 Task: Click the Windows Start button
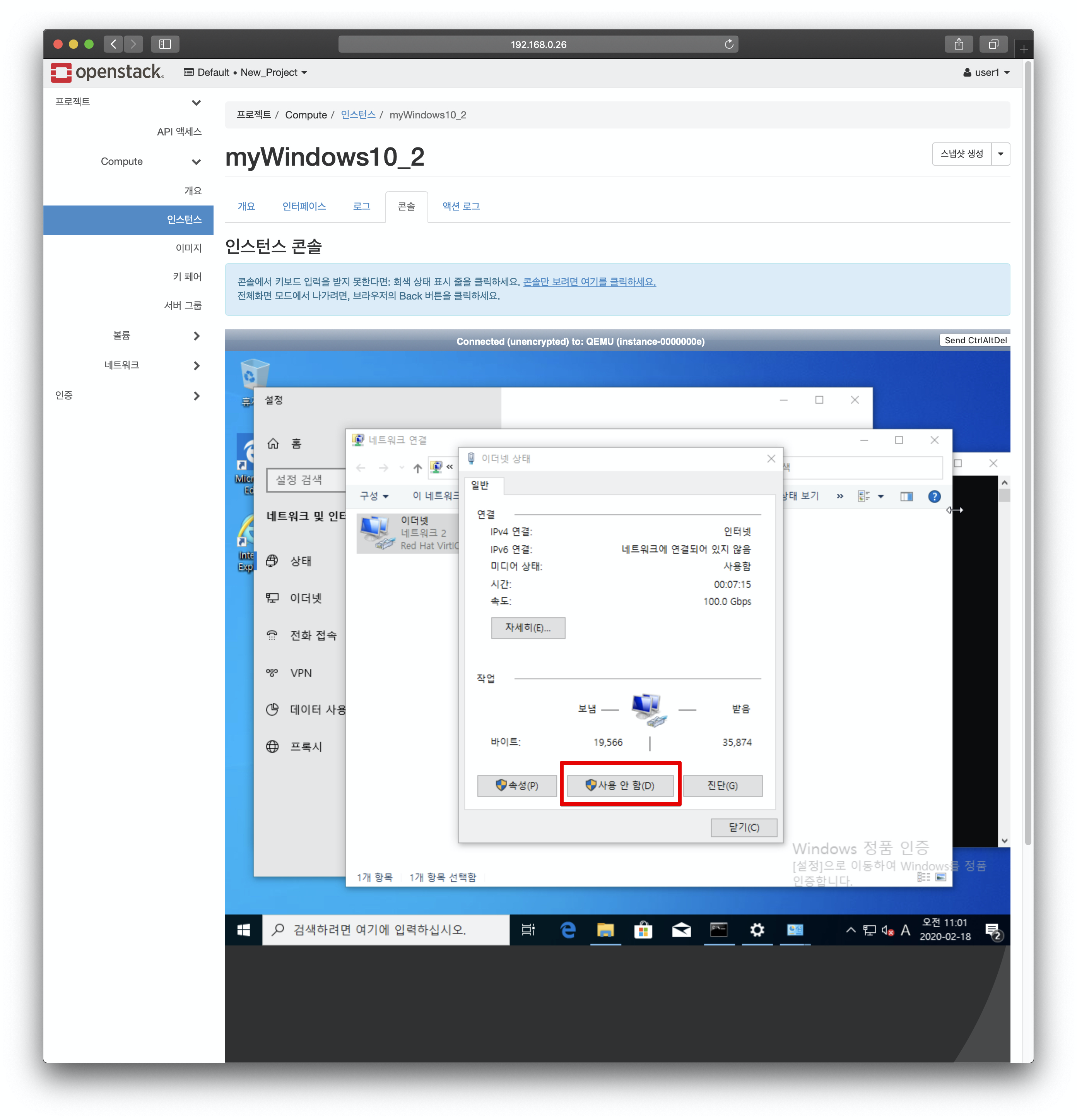point(244,930)
